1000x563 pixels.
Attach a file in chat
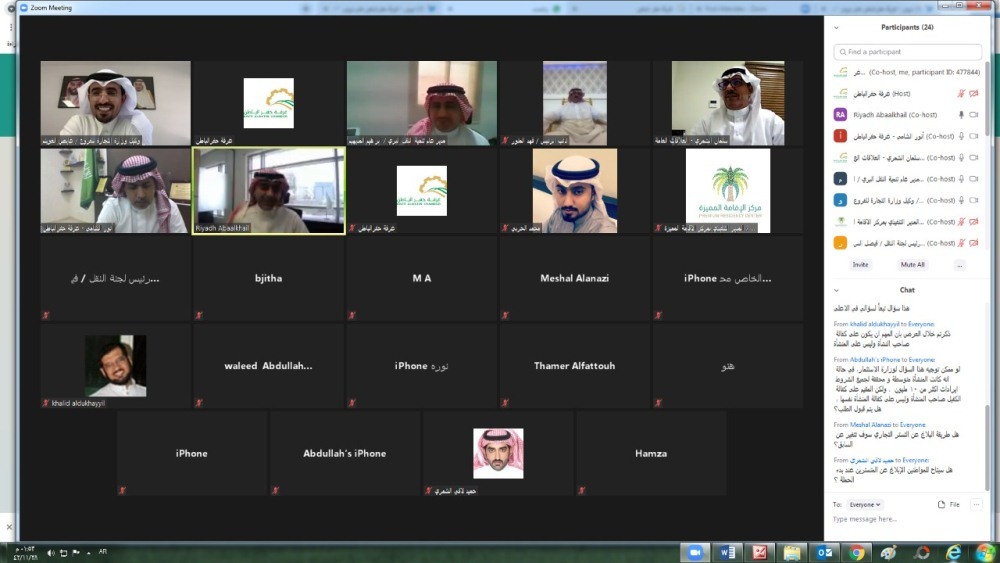[x=949, y=505]
